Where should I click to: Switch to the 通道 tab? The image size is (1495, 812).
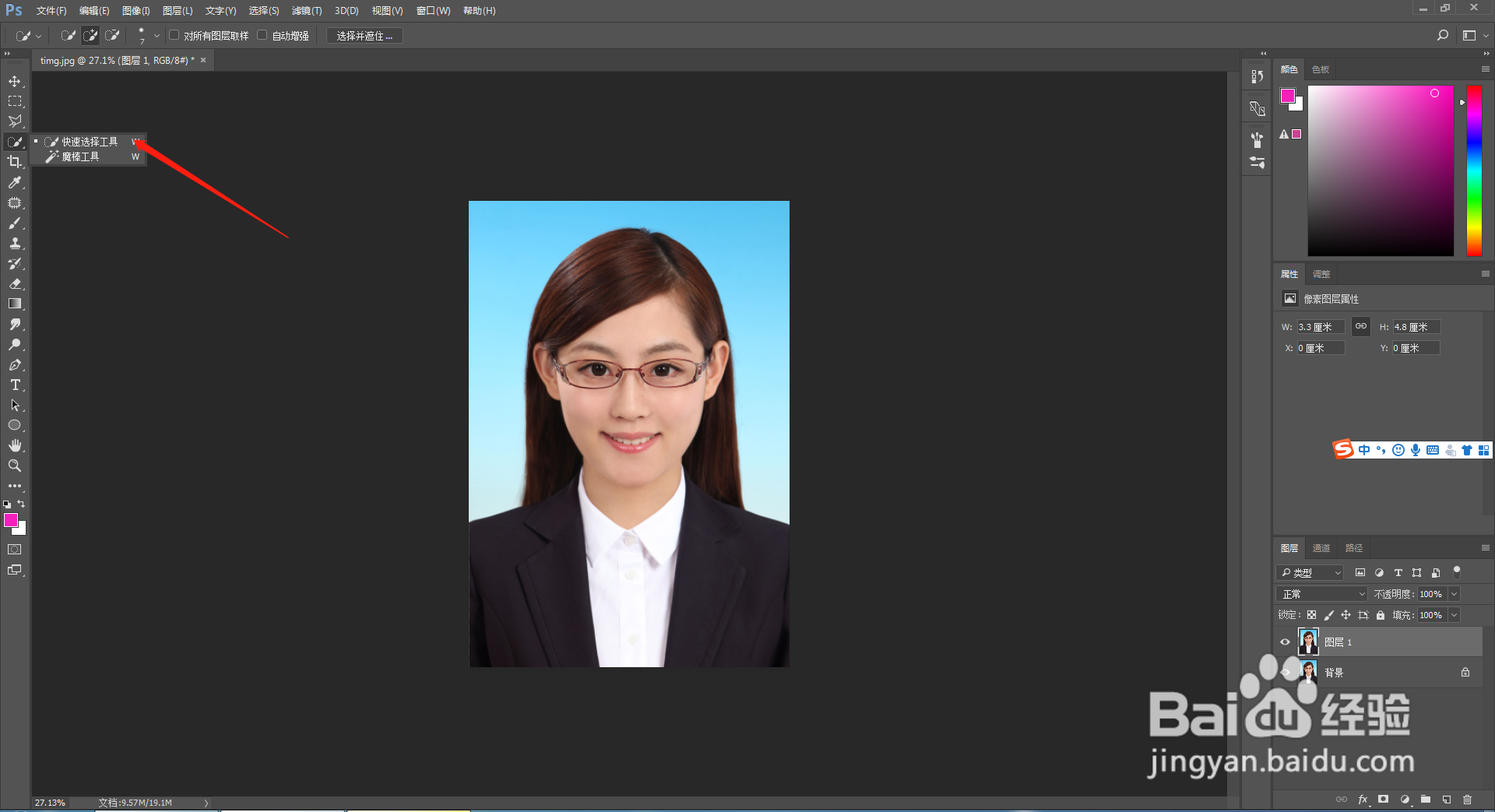pos(1321,548)
